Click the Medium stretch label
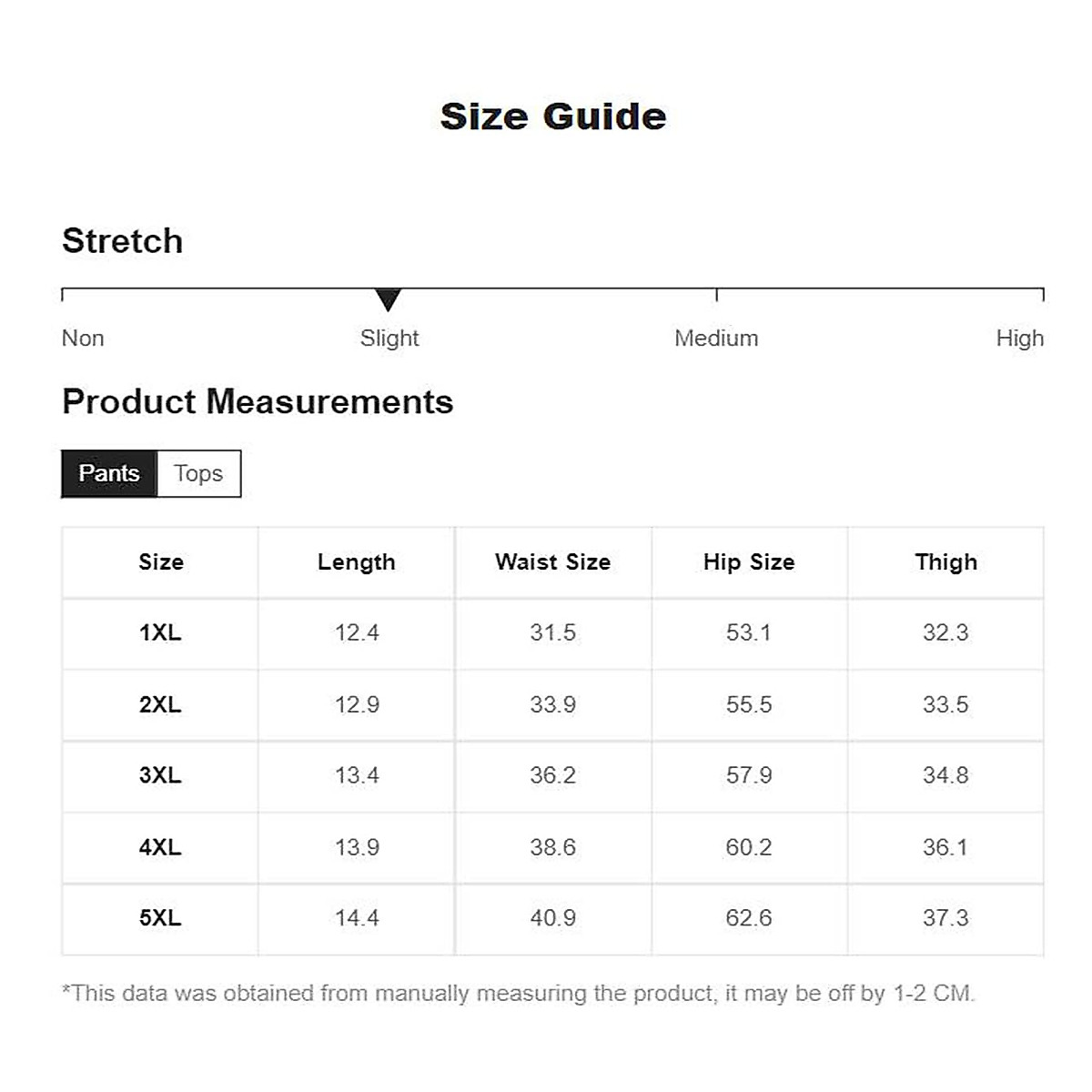Image resolution: width=1092 pixels, height=1092 pixels. pyautogui.click(x=716, y=339)
